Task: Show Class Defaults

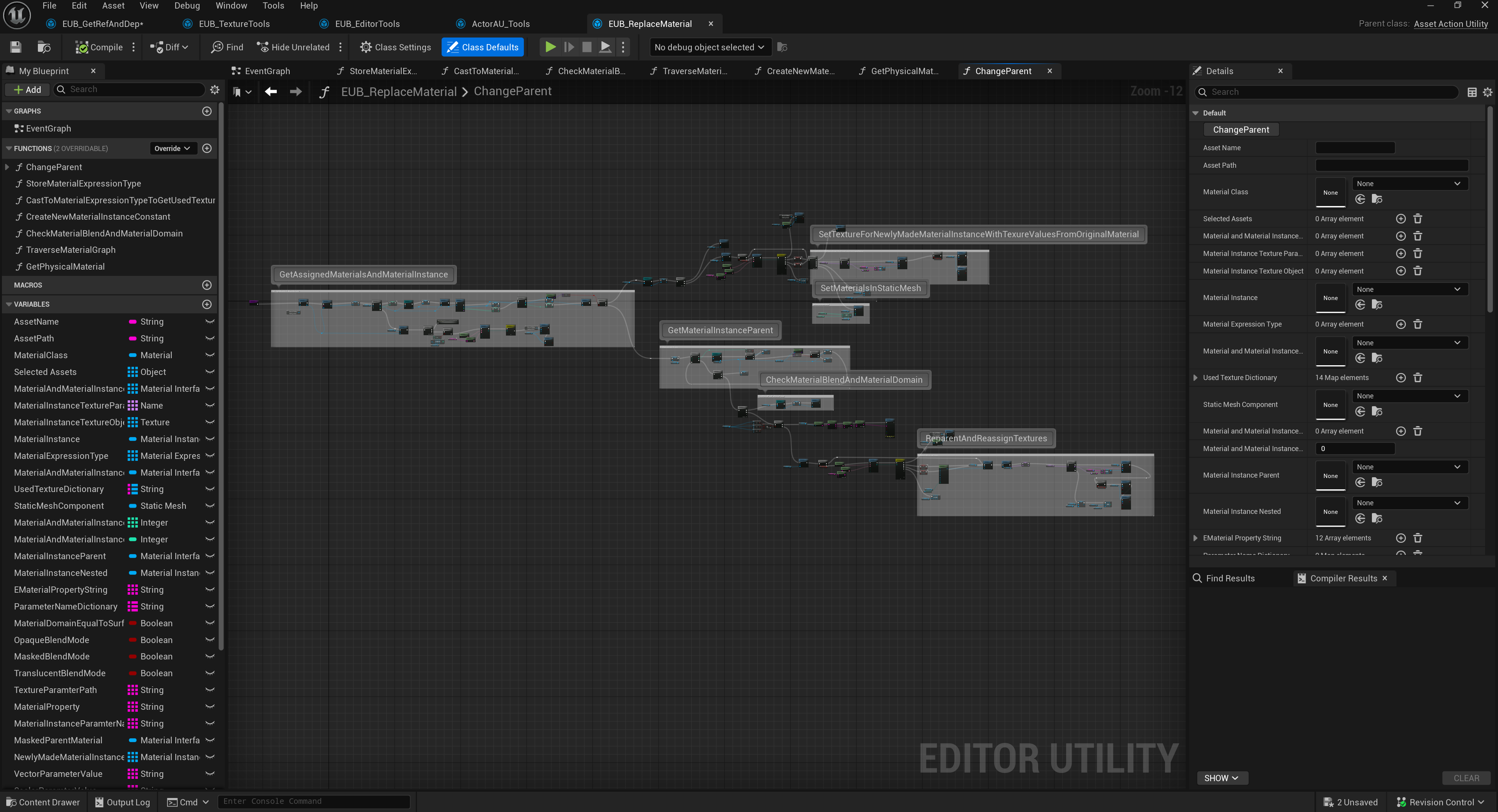Action: coord(483,47)
